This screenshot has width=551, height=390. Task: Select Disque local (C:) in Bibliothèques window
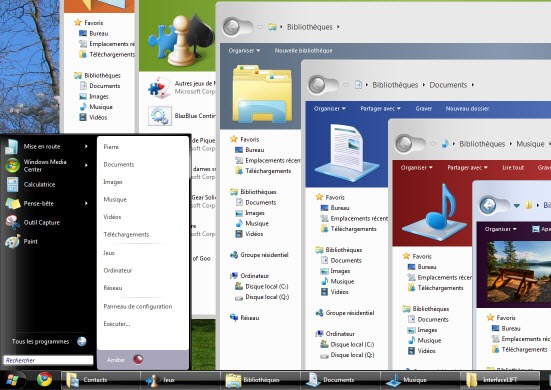tap(262, 286)
